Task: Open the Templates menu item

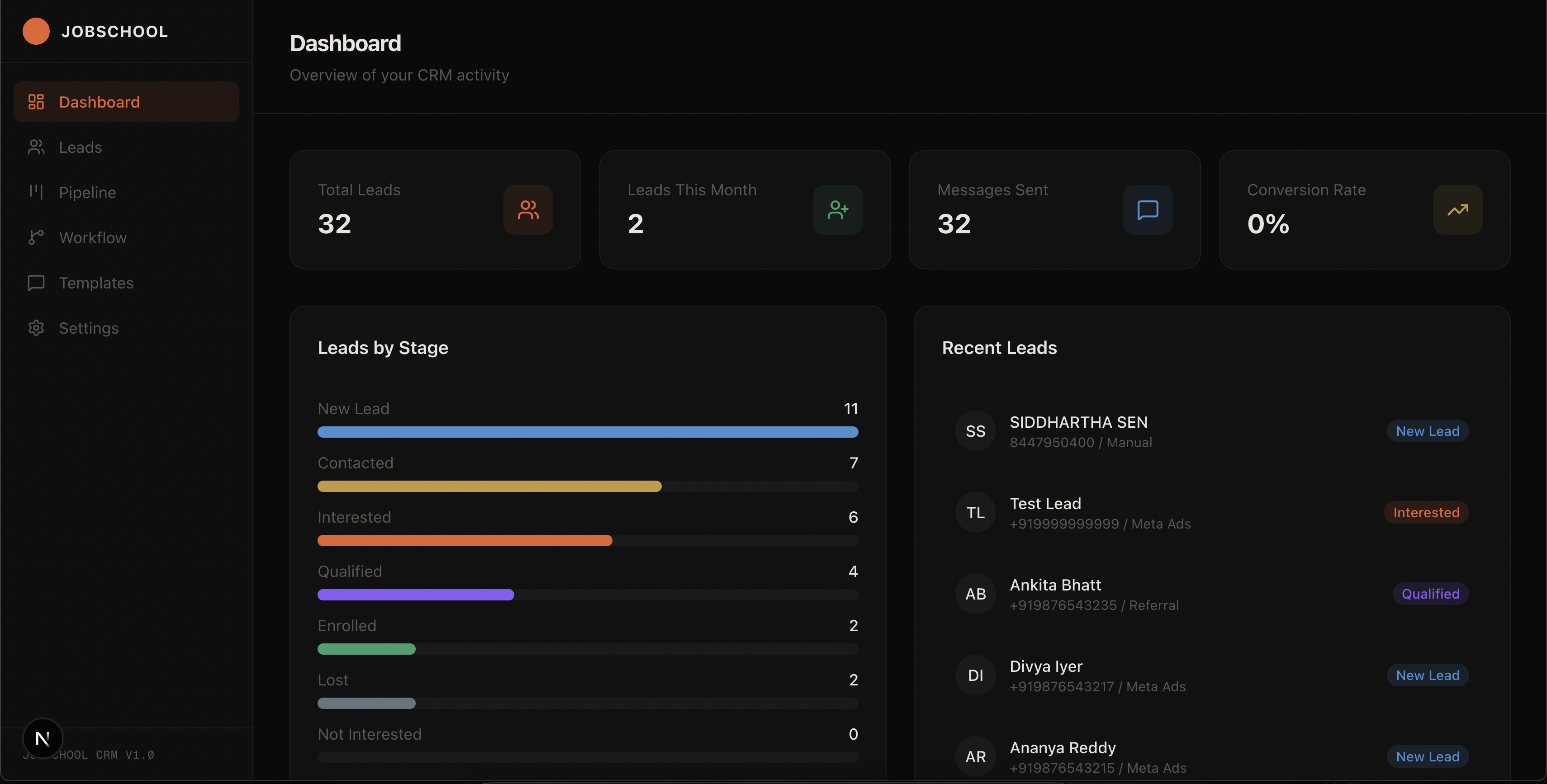Action: 96,283
